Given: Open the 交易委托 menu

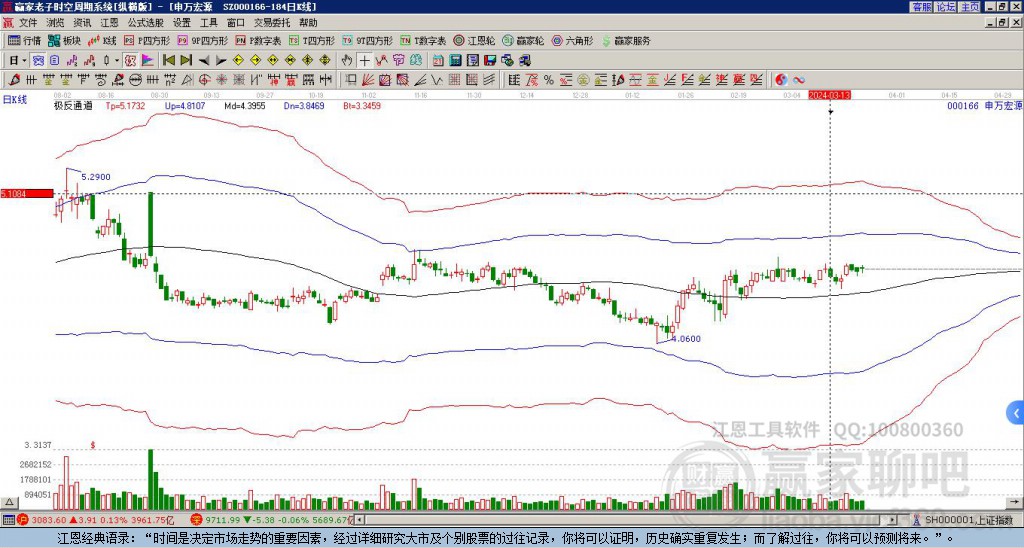Looking at the screenshot, I should 272,23.
